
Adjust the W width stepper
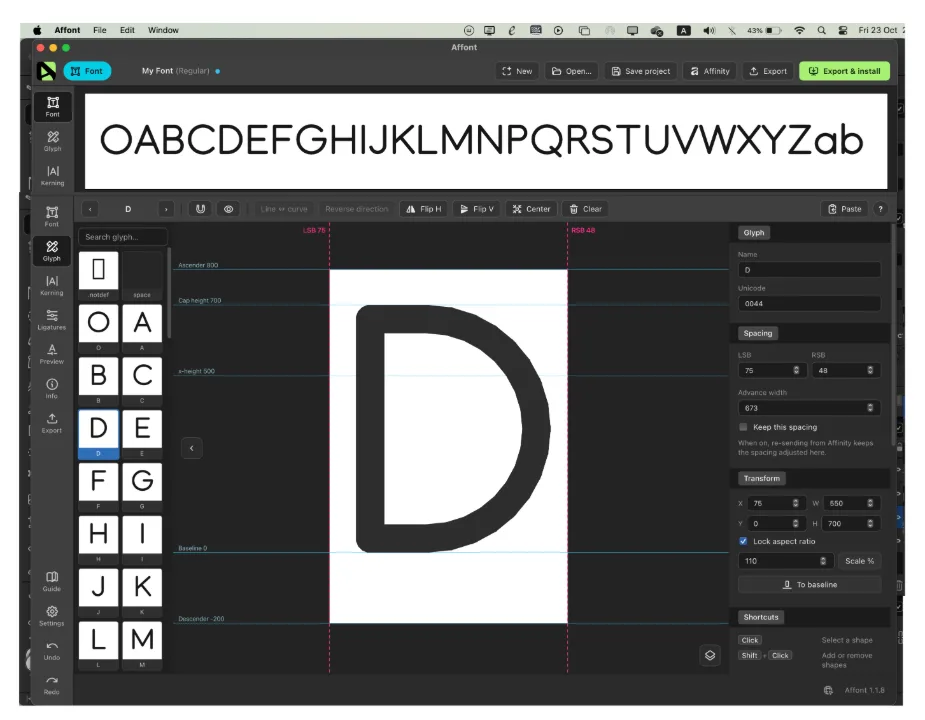(870, 503)
